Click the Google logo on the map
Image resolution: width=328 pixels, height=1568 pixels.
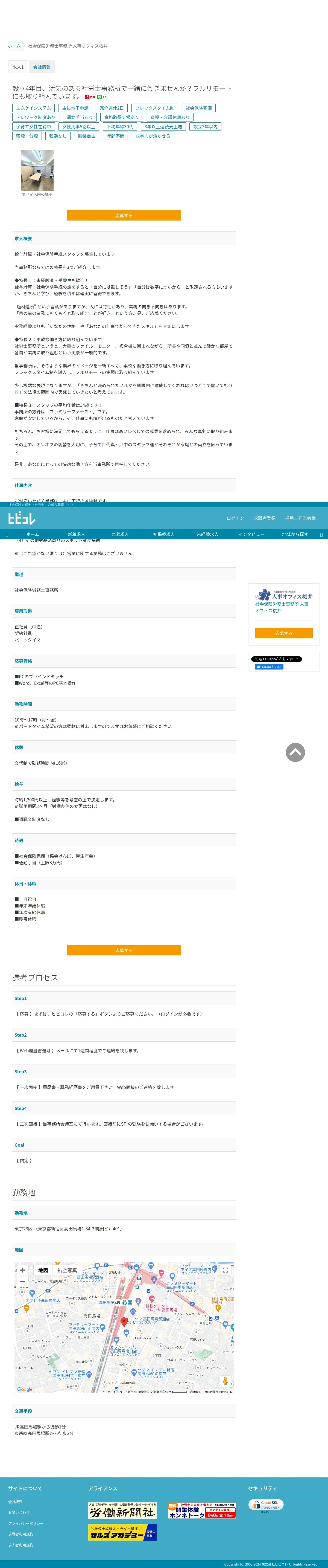[x=25, y=1390]
